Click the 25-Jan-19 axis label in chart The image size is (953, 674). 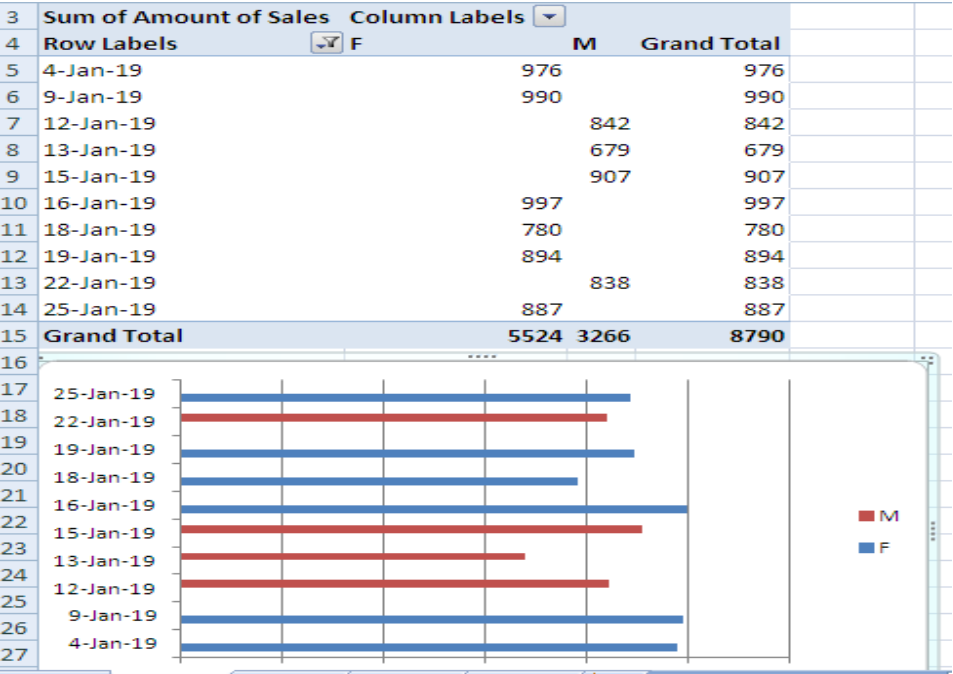[x=105, y=393]
